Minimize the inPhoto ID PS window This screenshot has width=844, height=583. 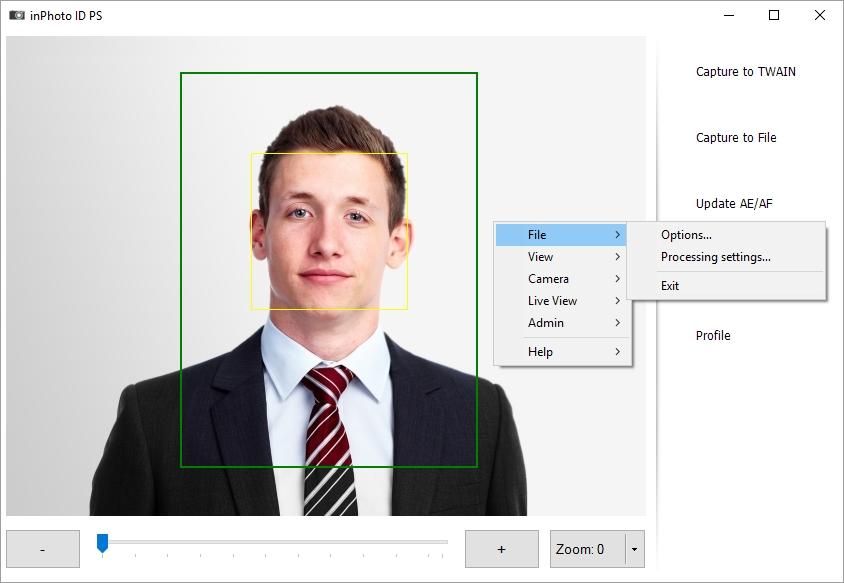tap(729, 15)
